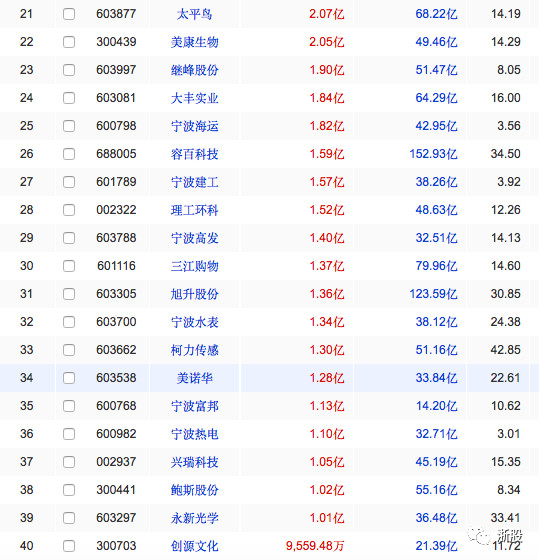This screenshot has height=560, width=539.
Task: View 三江购物 stock details
Action: coord(195,266)
